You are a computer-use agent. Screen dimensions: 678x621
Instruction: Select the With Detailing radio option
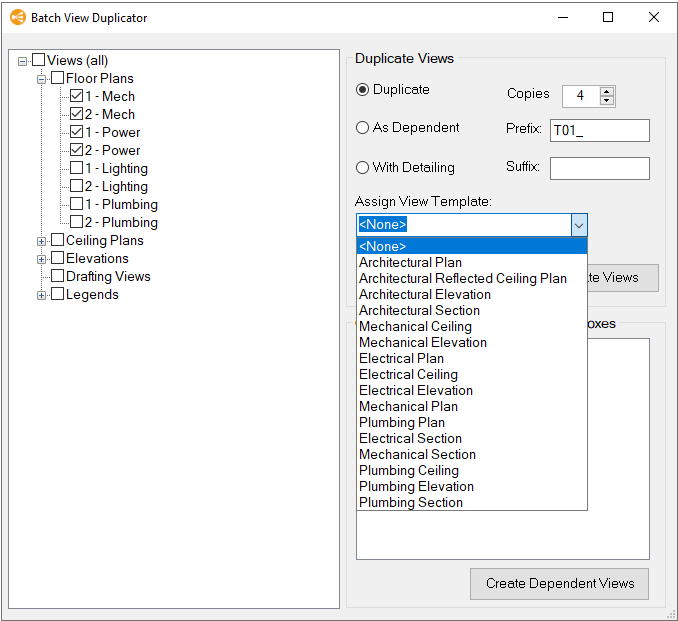click(362, 167)
